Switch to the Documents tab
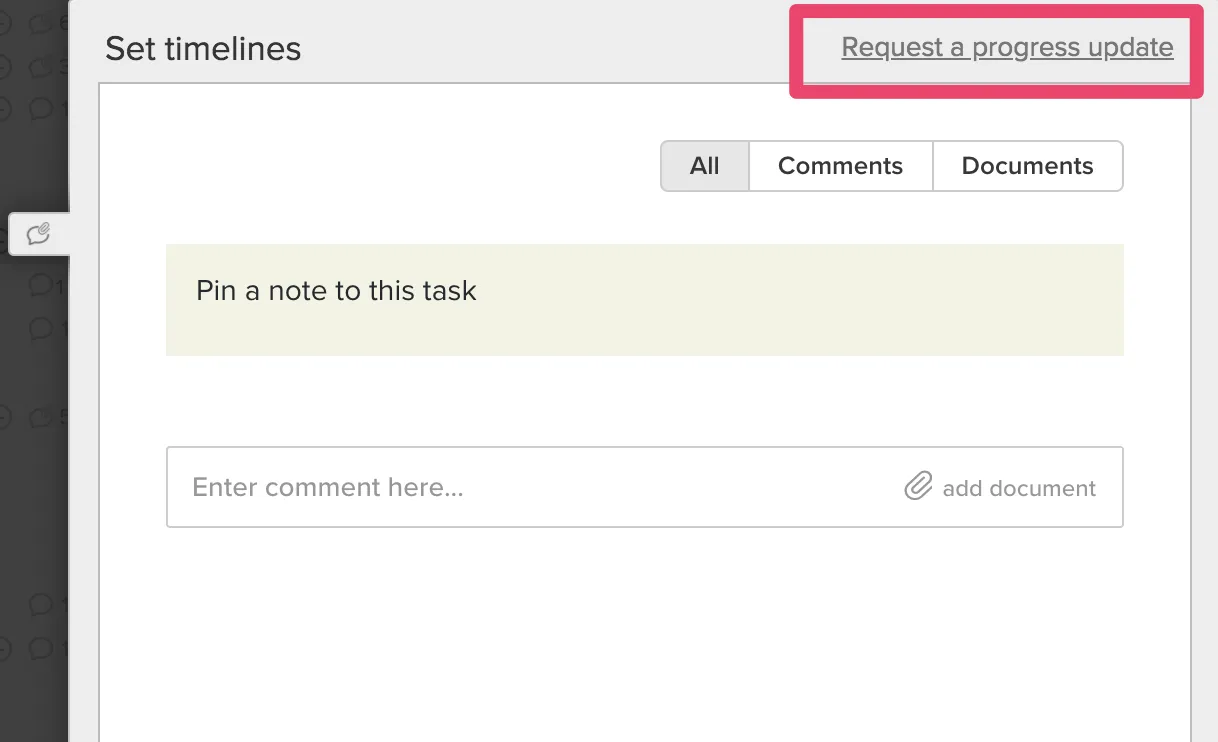Screen dimensions: 1218x742 [1027, 165]
